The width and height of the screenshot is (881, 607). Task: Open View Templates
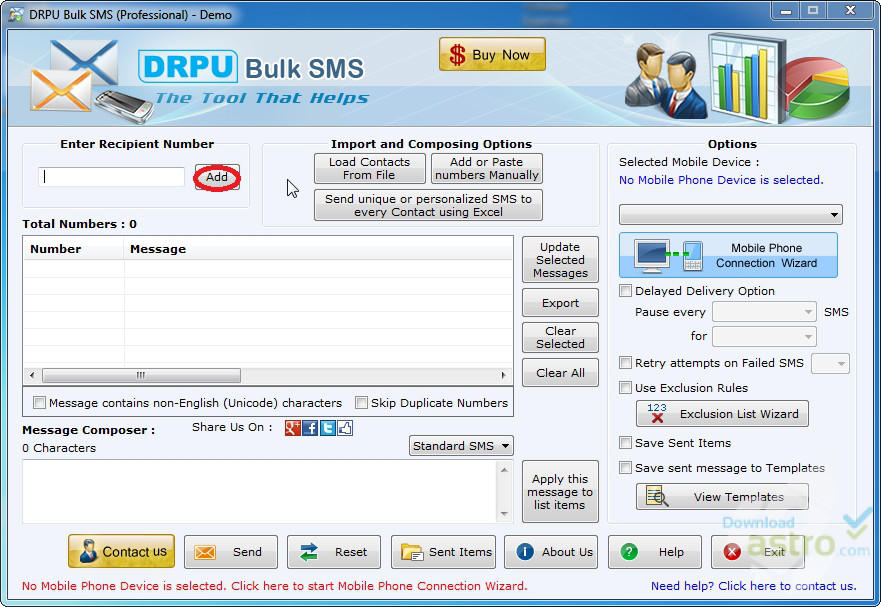pos(722,497)
